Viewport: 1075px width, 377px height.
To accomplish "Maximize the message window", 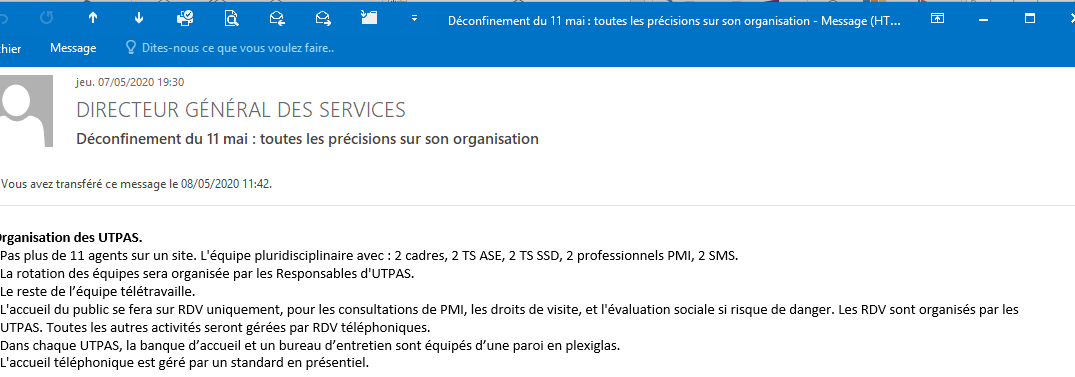I will click(1030, 19).
